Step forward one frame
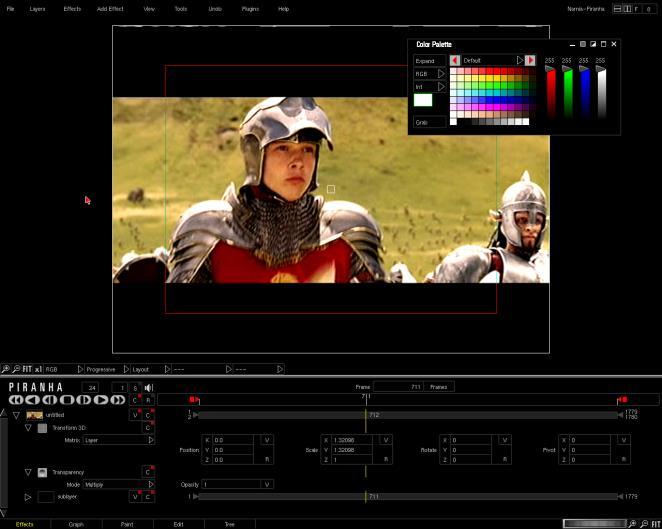The image size is (662, 529). coord(84,399)
